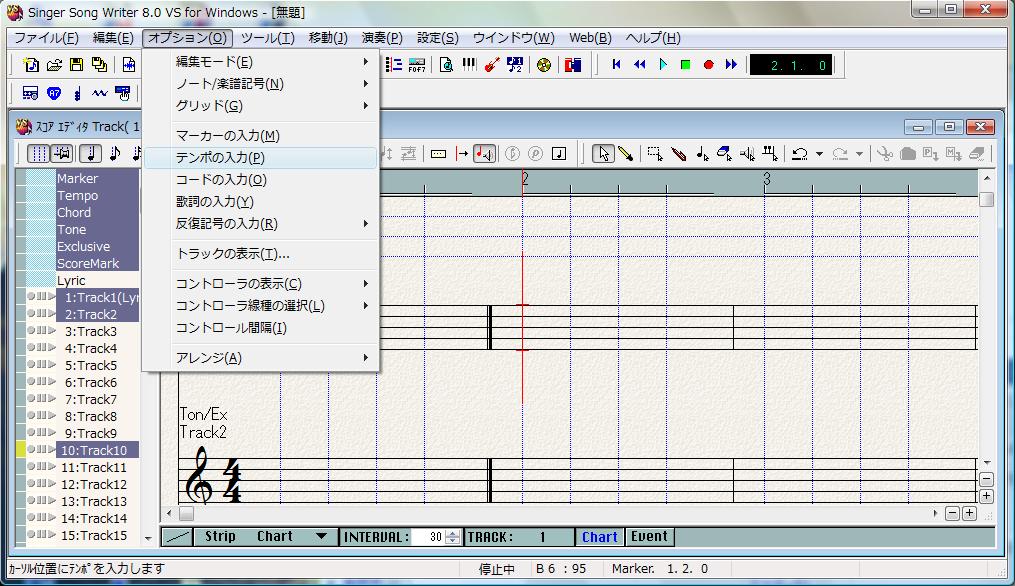Select the arrow pointer tool

point(603,153)
